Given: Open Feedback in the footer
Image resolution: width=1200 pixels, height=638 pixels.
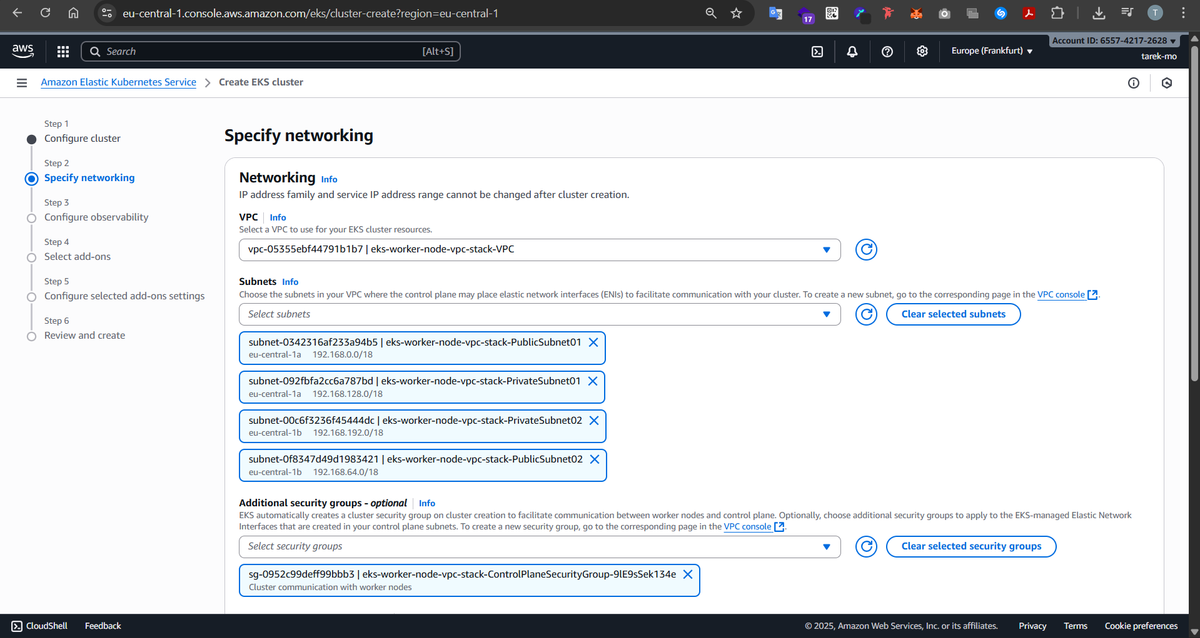Looking at the screenshot, I should coord(103,626).
